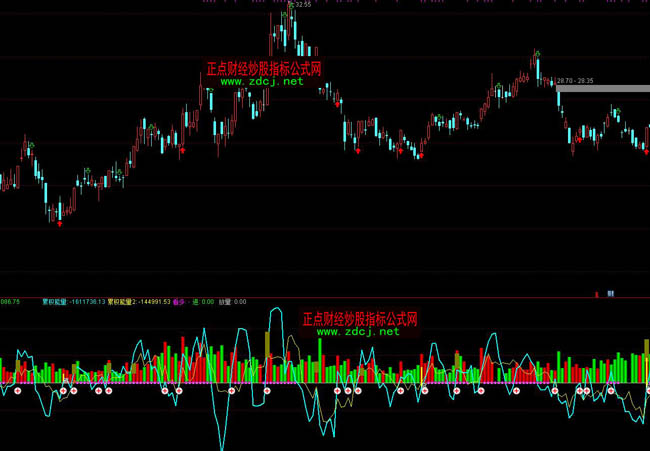The image size is (650, 451).
Task: Click the tallest olive volume bar in the indicator panel
Action: coord(268,345)
